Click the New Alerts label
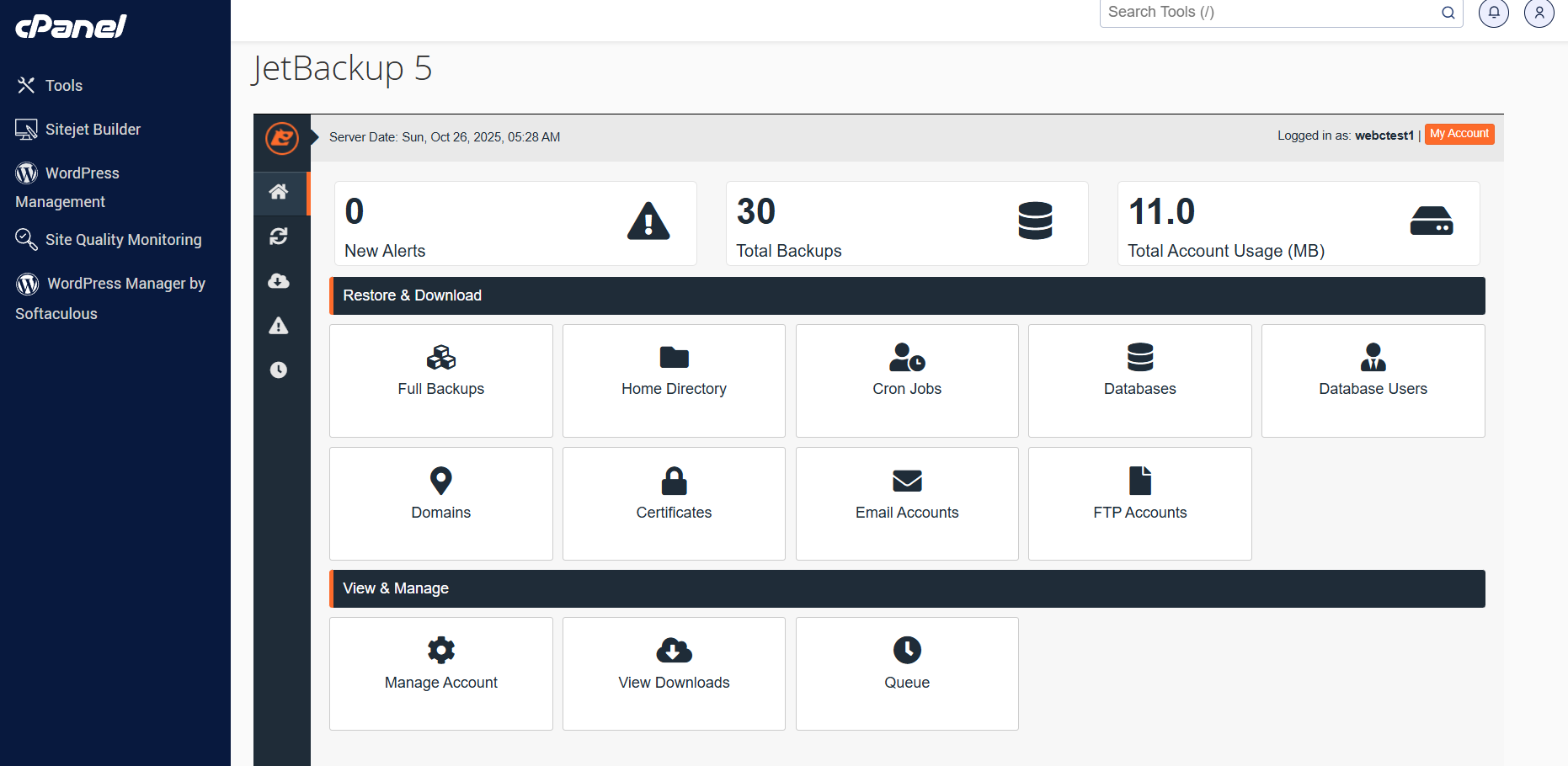 coord(385,251)
